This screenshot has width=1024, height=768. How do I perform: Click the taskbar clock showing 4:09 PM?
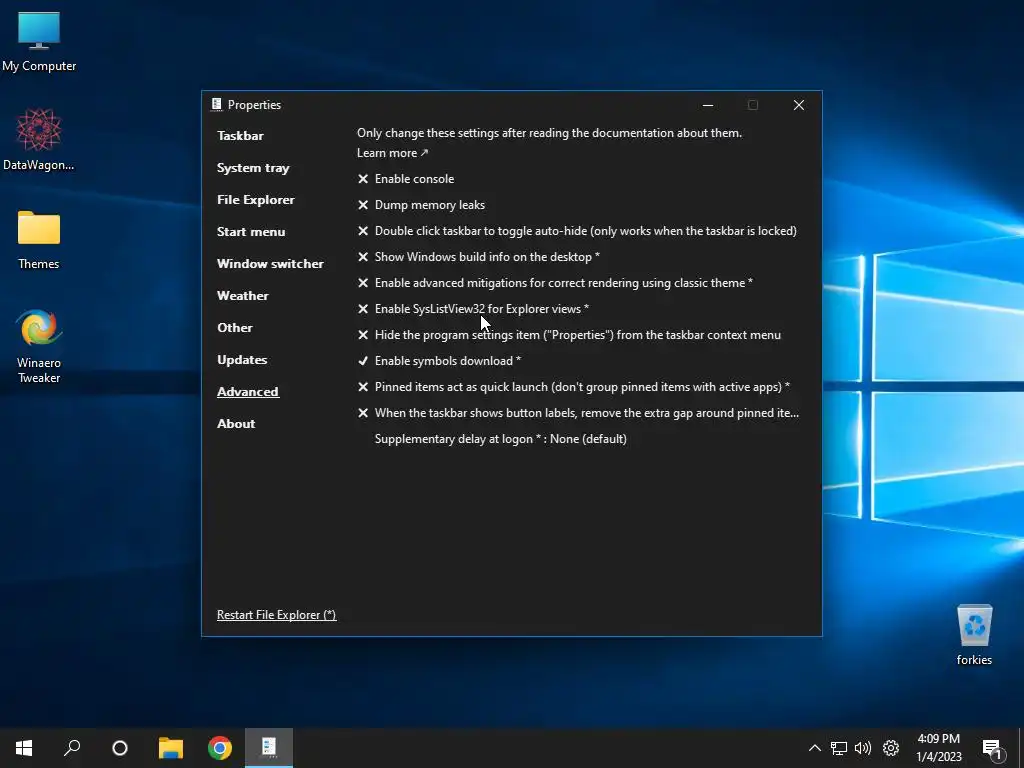[x=938, y=747]
